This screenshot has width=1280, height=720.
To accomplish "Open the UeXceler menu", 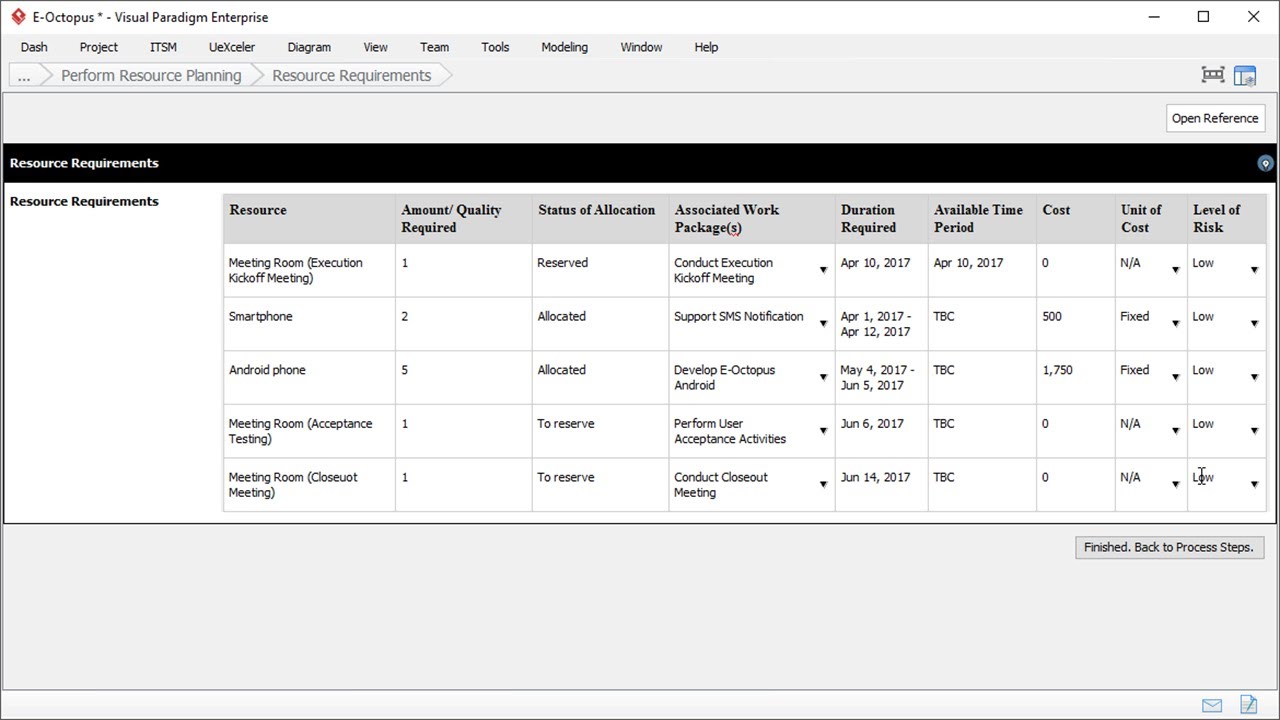I will 231,47.
